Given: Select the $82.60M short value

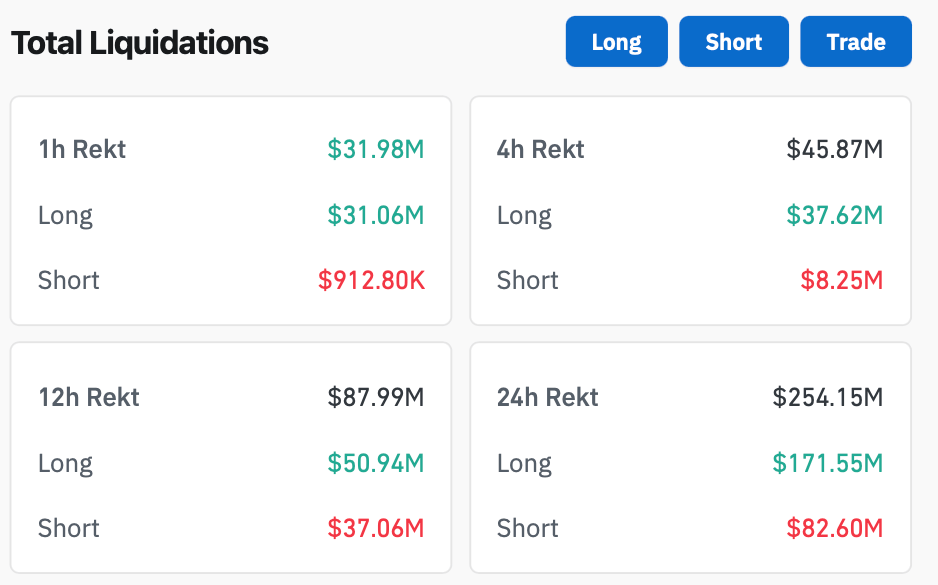Looking at the screenshot, I should pyautogui.click(x=835, y=528).
